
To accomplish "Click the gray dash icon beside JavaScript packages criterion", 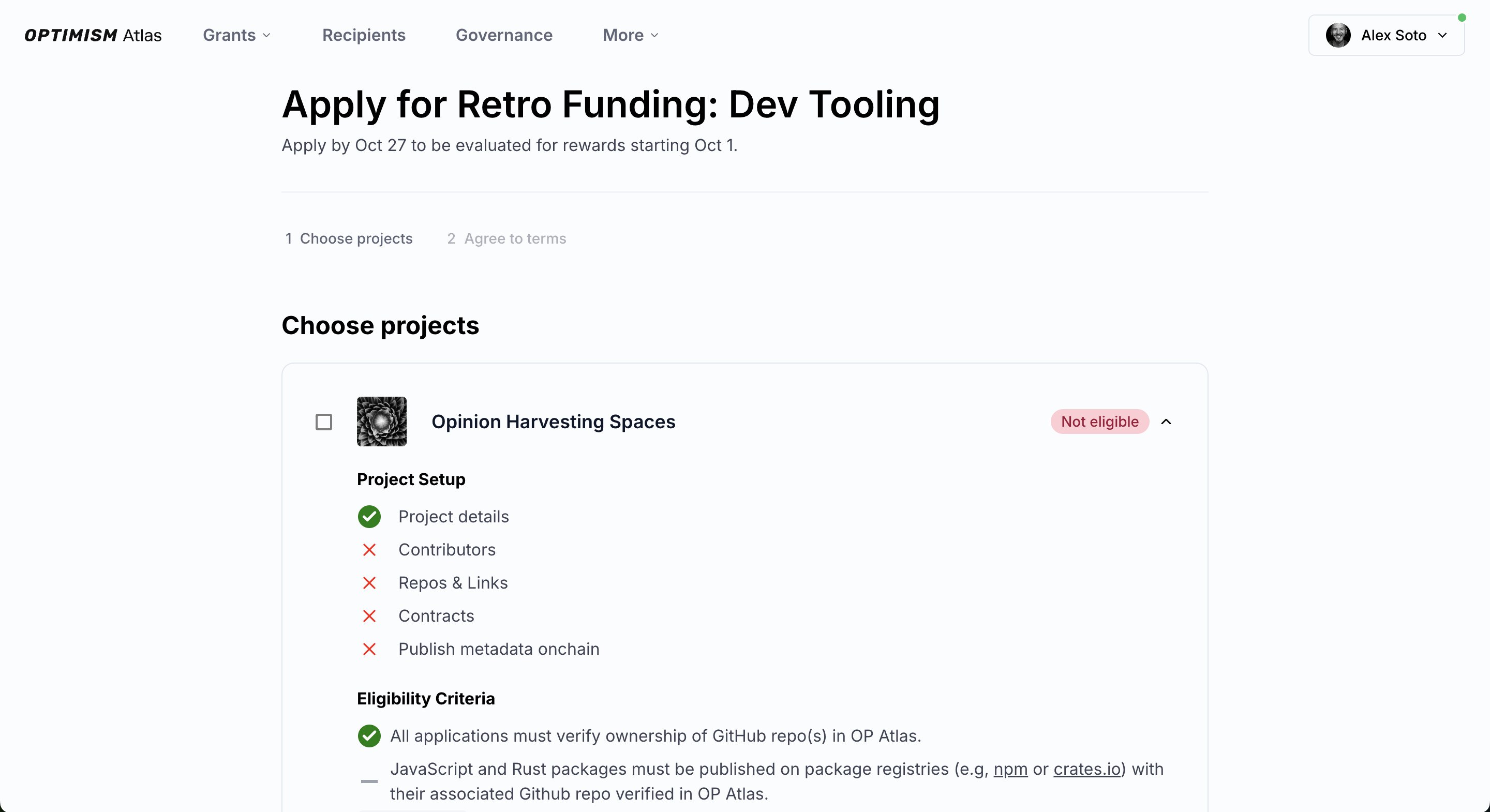I will click(x=369, y=781).
